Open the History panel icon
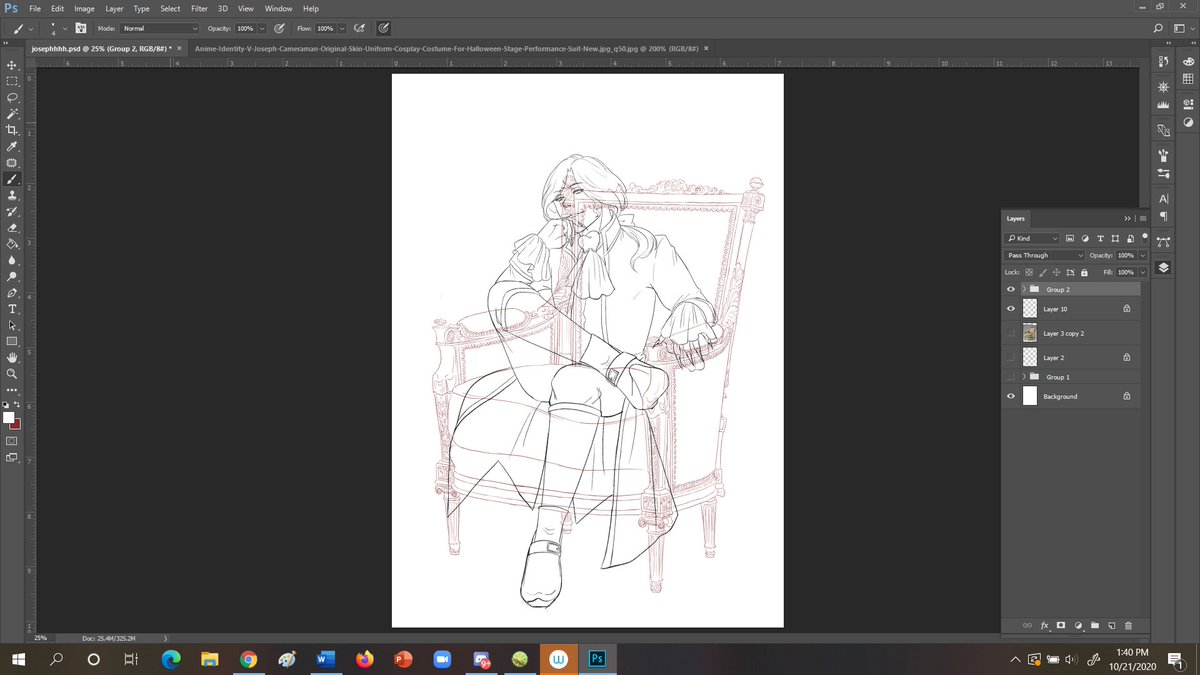The image size is (1200, 675). click(1163, 62)
